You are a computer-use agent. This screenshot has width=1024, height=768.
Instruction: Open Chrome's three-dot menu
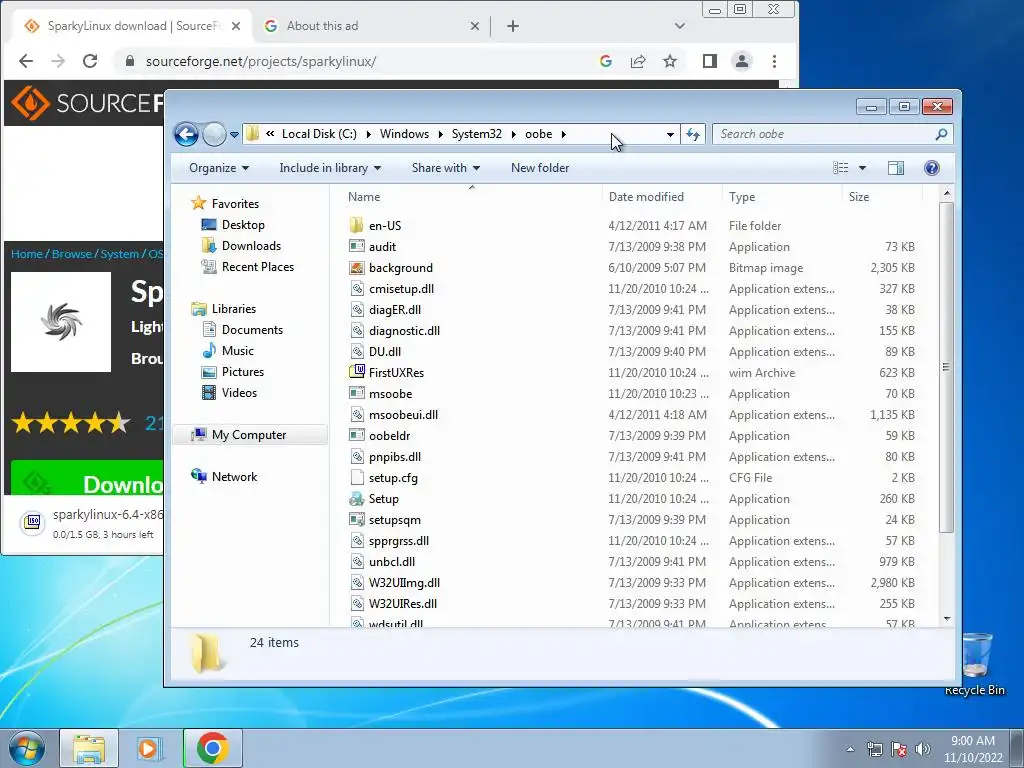[775, 61]
